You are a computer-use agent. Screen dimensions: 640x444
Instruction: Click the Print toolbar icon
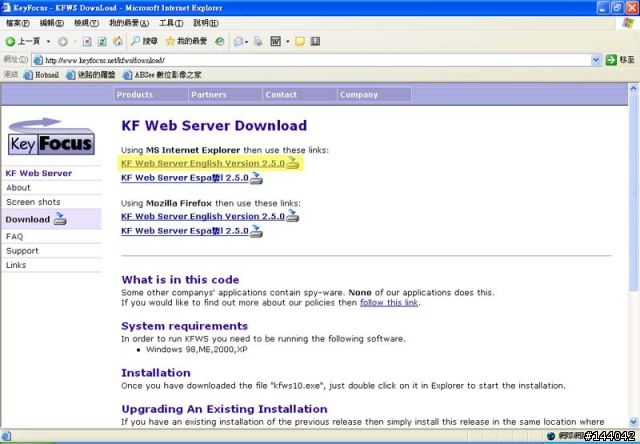point(258,41)
